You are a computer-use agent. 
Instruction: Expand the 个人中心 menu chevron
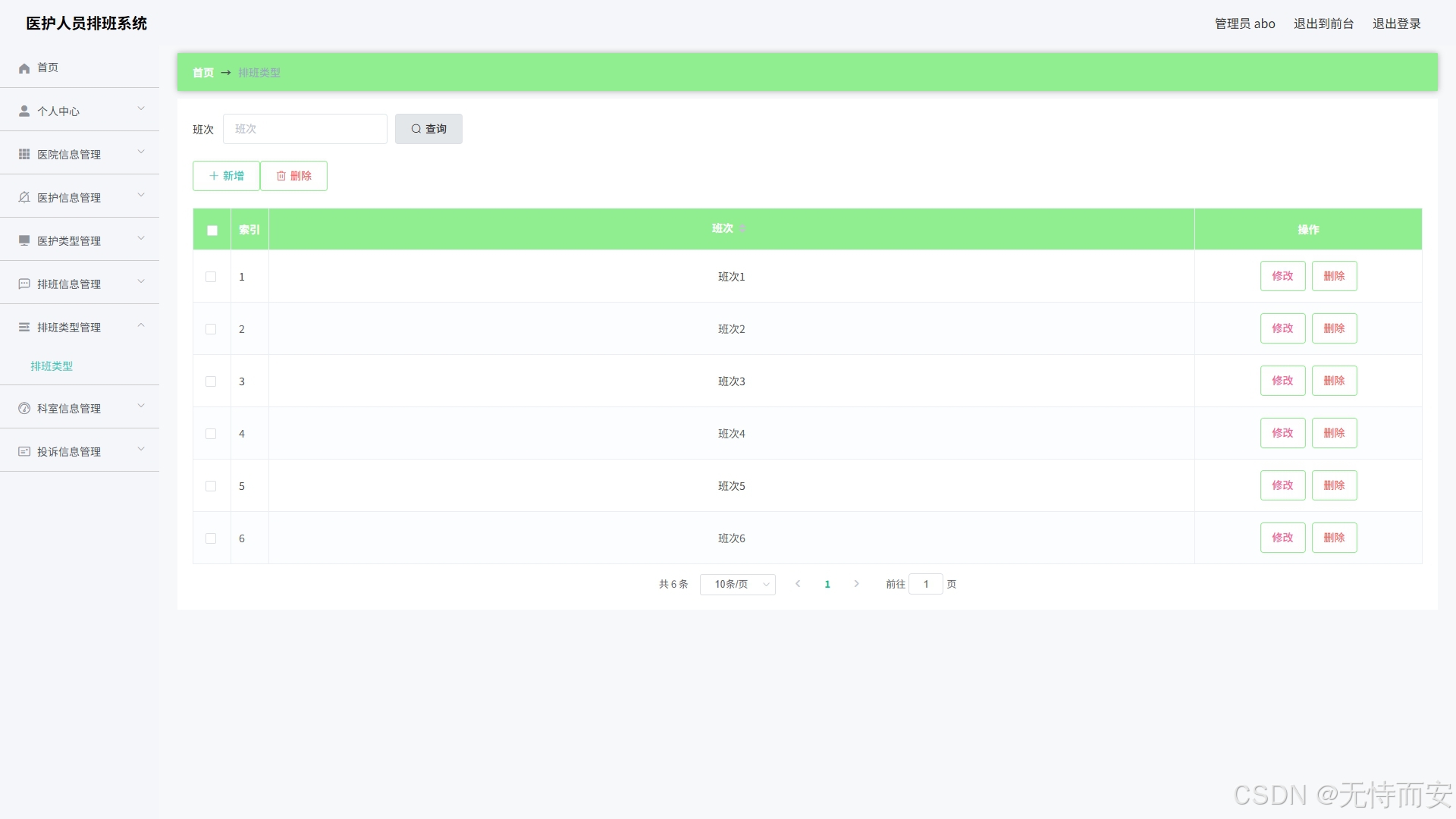[x=141, y=109]
